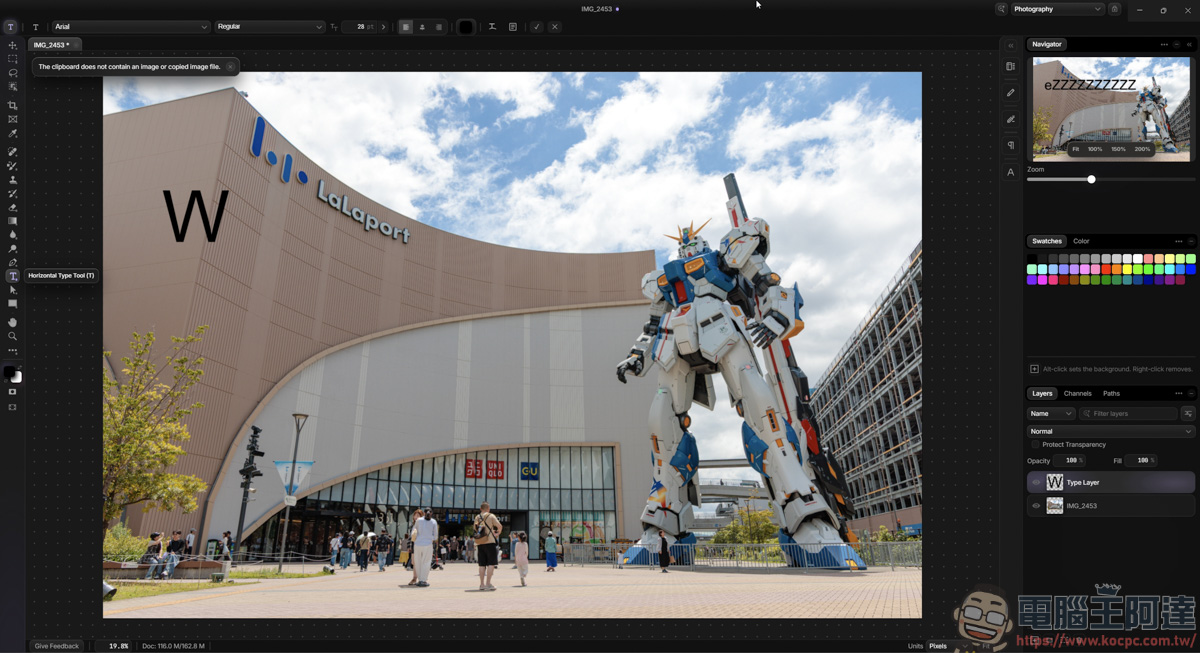
Task: Select the Clone Stamp tool
Action: coord(12,180)
